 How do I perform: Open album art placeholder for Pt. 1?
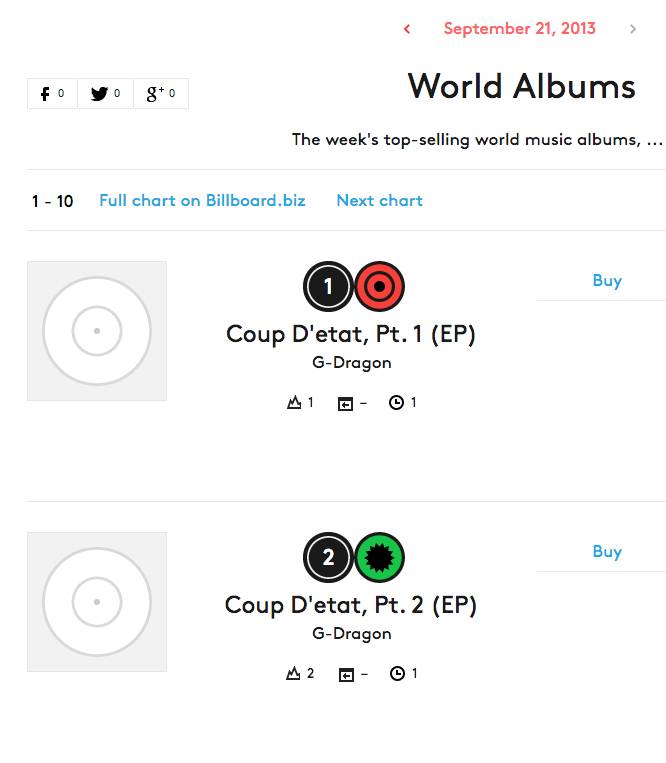(x=97, y=331)
